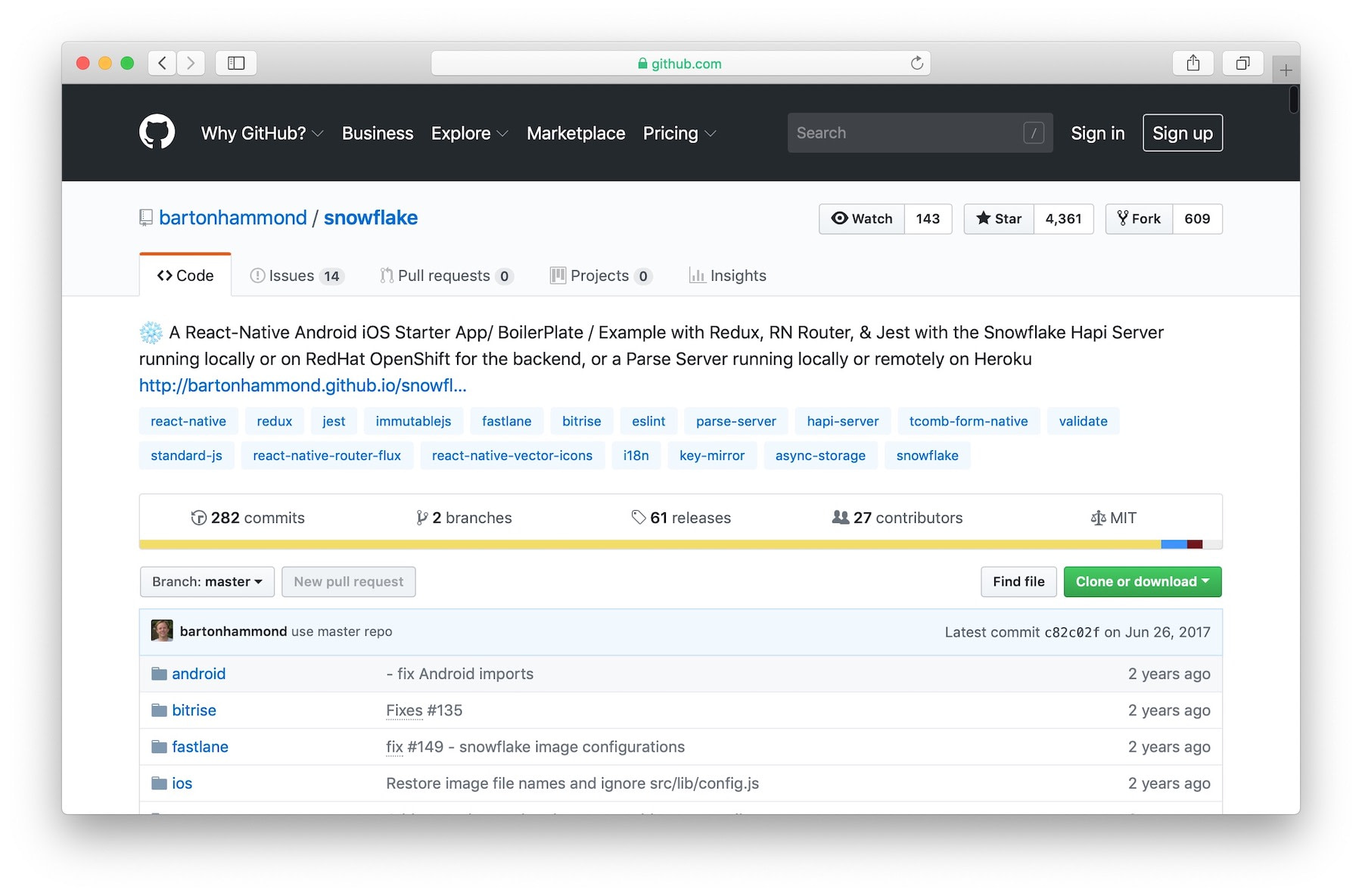The width and height of the screenshot is (1362, 896).
Task: Open the Clone or download dropdown
Action: pos(1143,581)
